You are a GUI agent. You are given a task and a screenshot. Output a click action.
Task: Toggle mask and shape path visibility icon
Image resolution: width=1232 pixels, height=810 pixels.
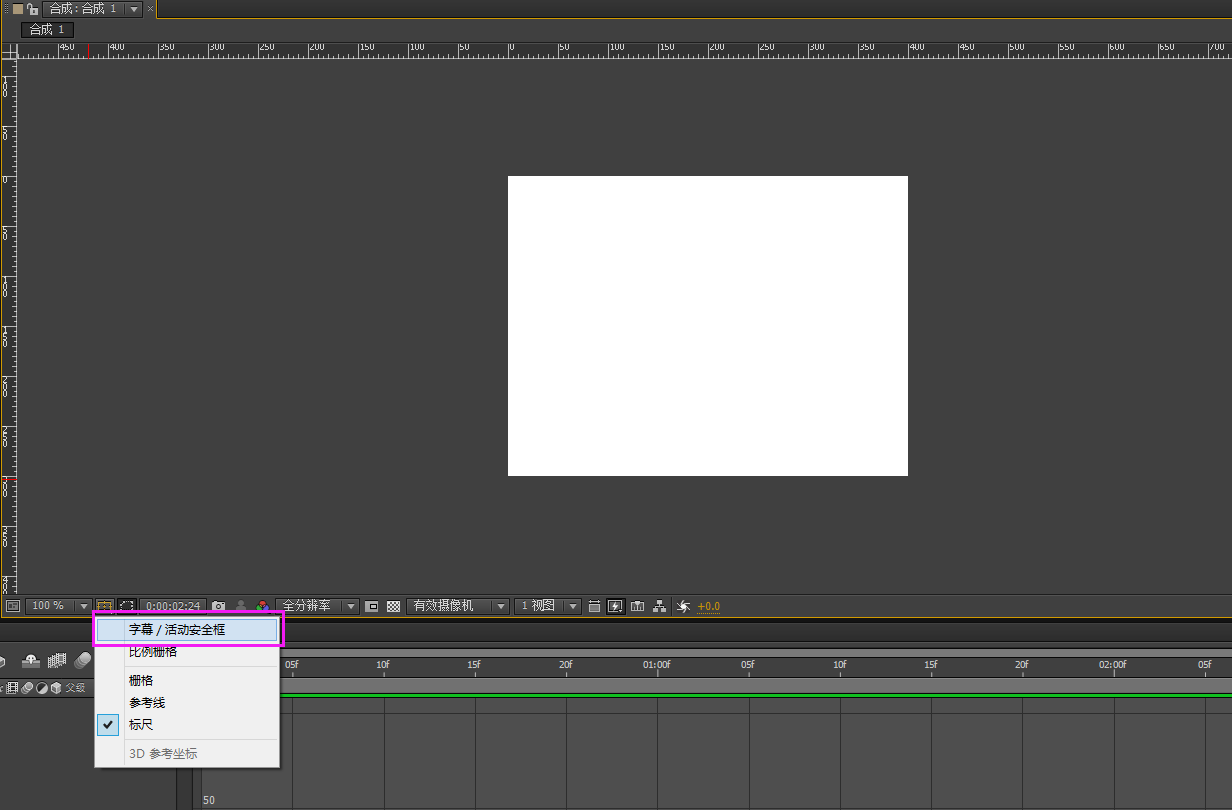click(x=127, y=606)
